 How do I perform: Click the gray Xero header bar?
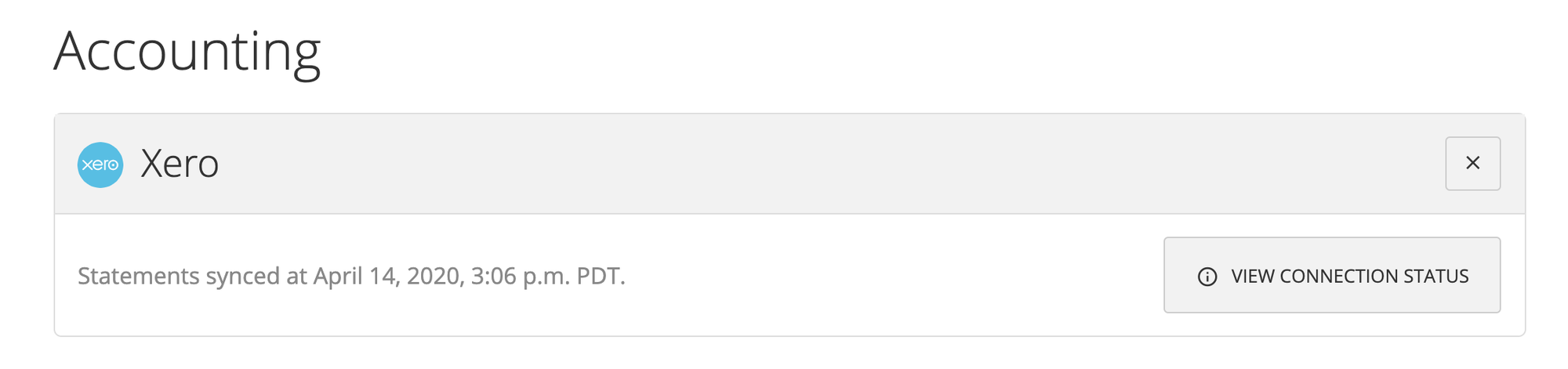pos(784,165)
